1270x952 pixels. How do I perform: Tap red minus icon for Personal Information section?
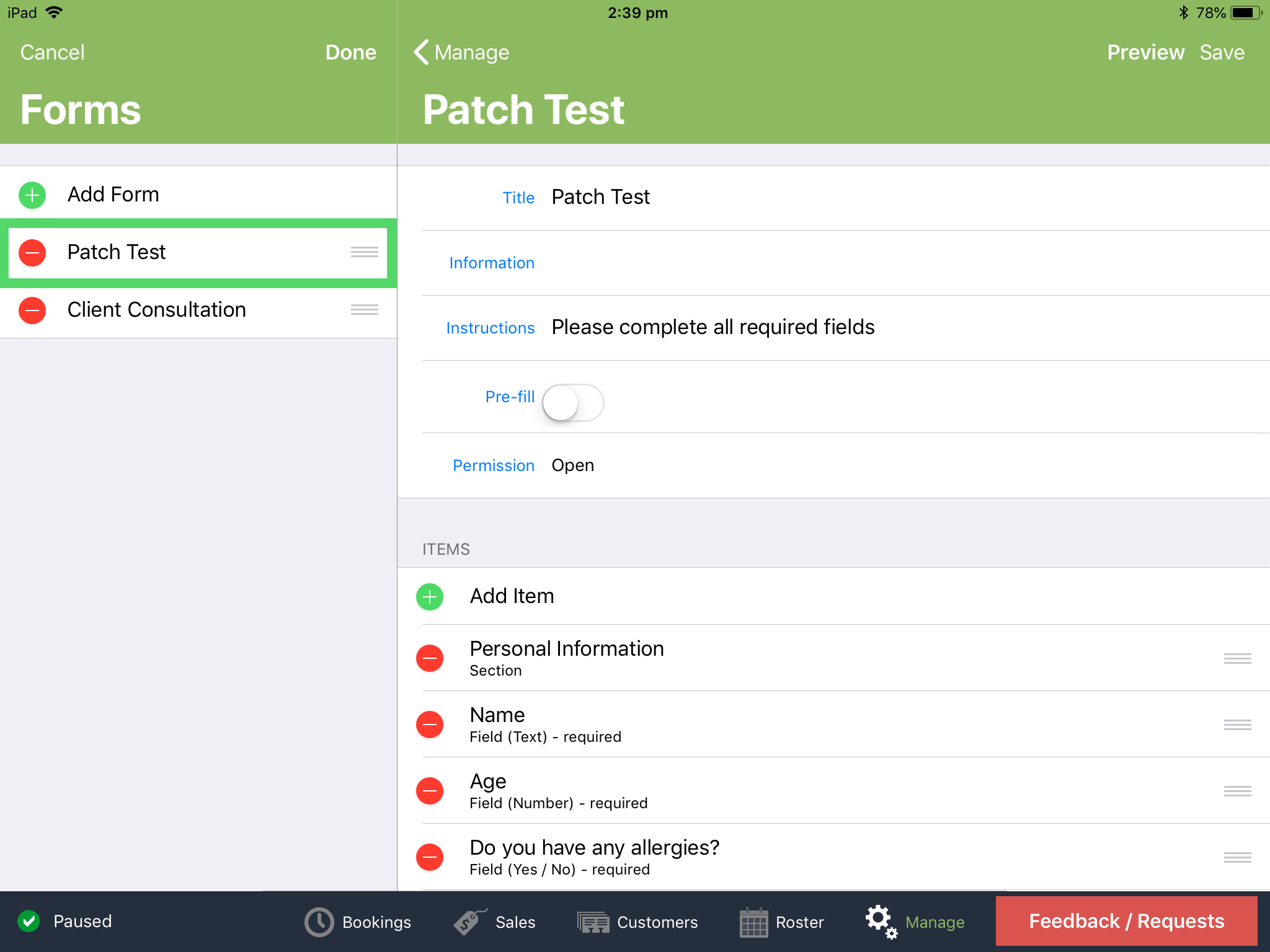point(430,658)
